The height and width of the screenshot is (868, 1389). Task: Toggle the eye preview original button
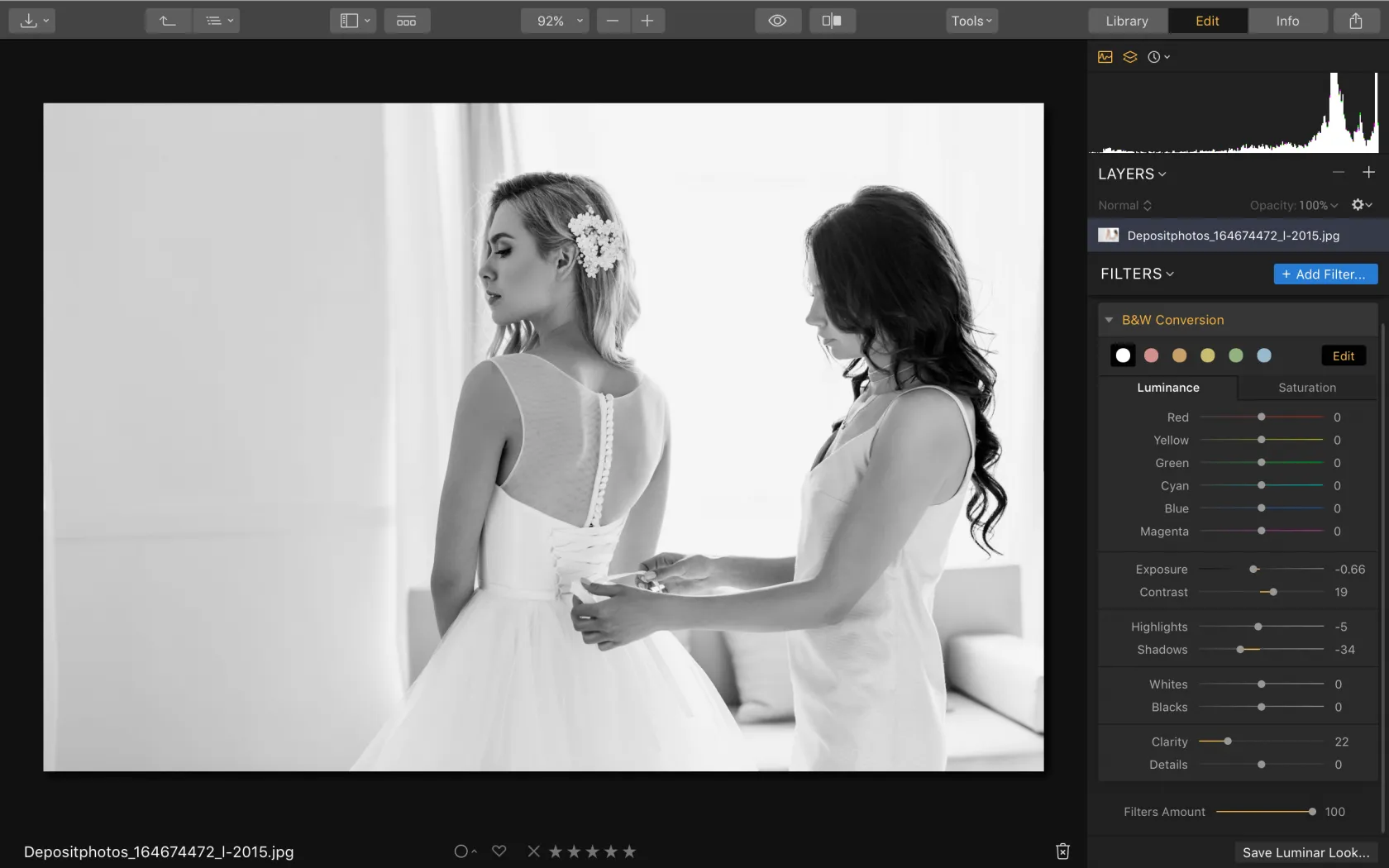(x=777, y=21)
